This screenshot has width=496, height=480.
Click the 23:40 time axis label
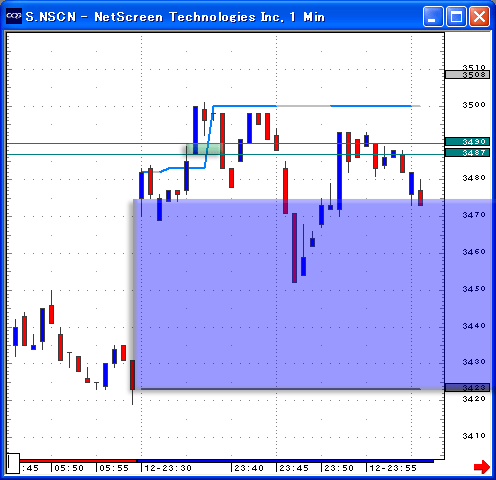pyautogui.click(x=249, y=468)
